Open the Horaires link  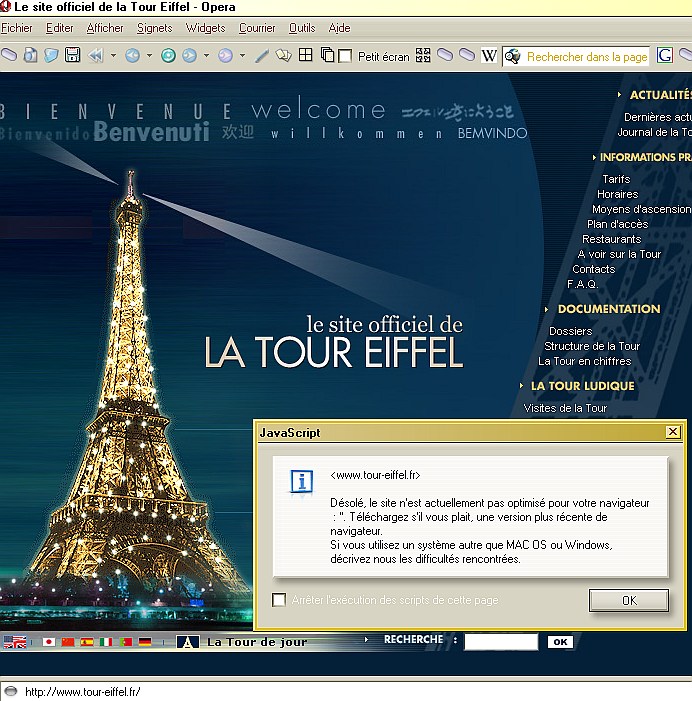(x=617, y=194)
